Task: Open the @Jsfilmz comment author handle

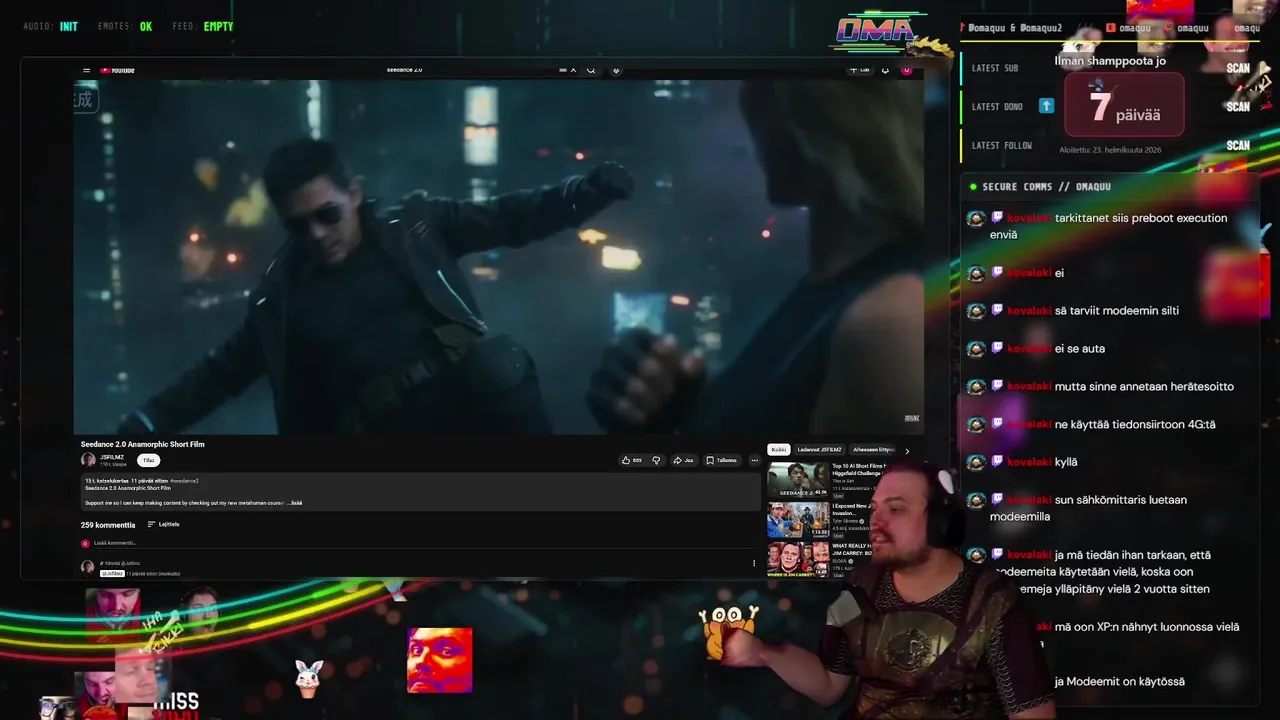Action: 112,573
